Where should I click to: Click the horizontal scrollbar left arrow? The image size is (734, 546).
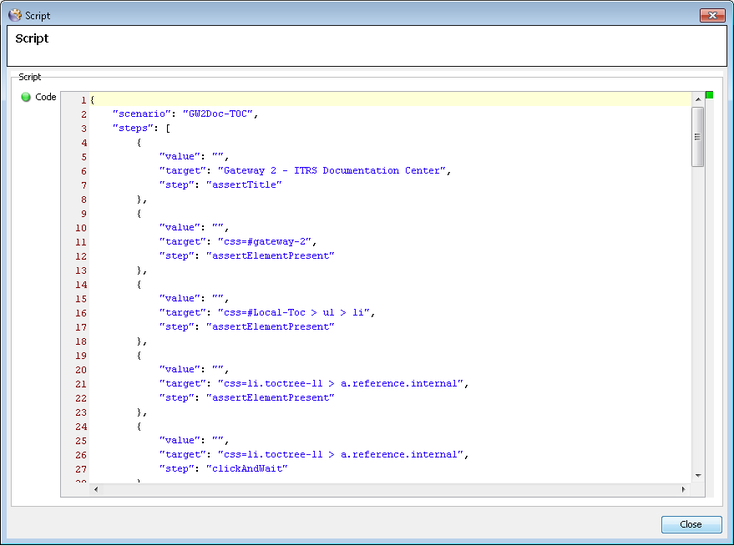(x=96, y=489)
